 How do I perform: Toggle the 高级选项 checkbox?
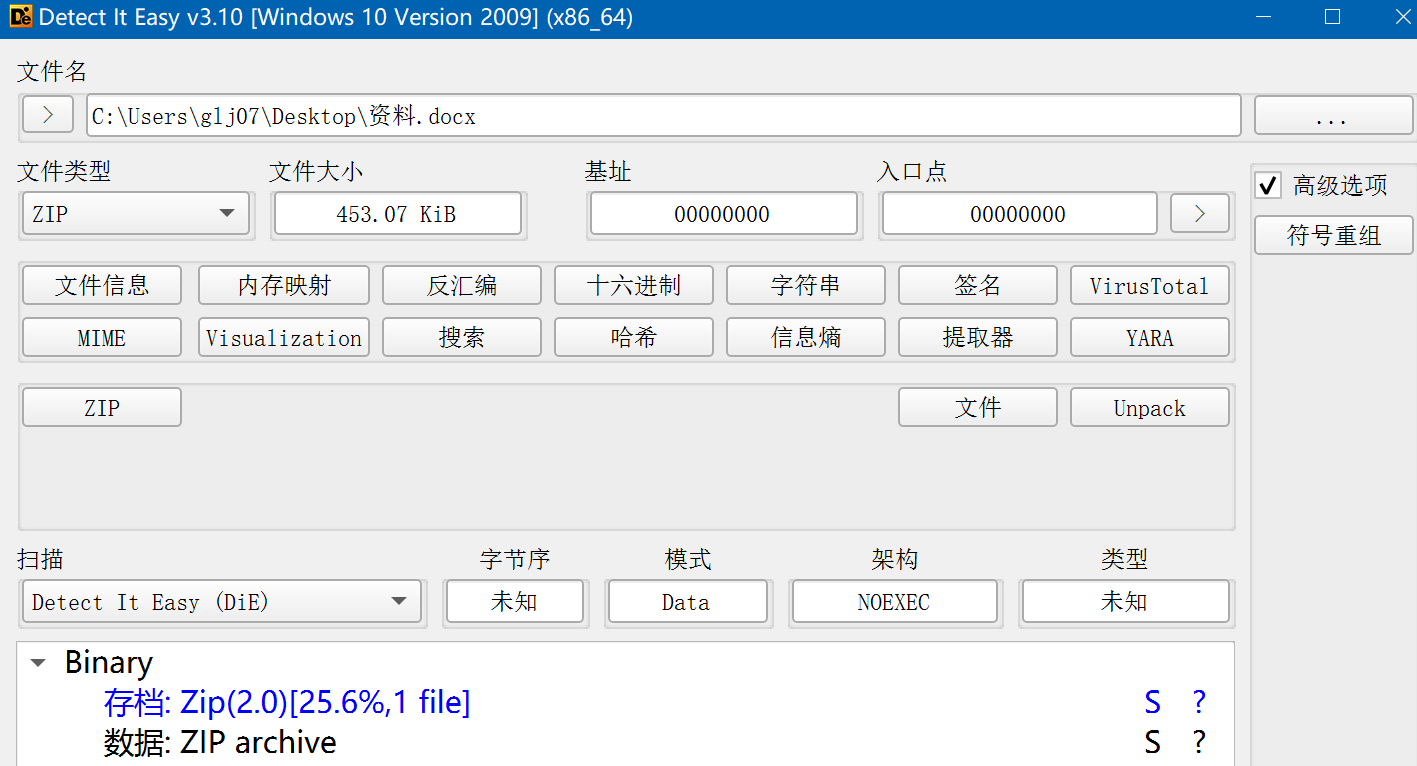(x=1268, y=186)
